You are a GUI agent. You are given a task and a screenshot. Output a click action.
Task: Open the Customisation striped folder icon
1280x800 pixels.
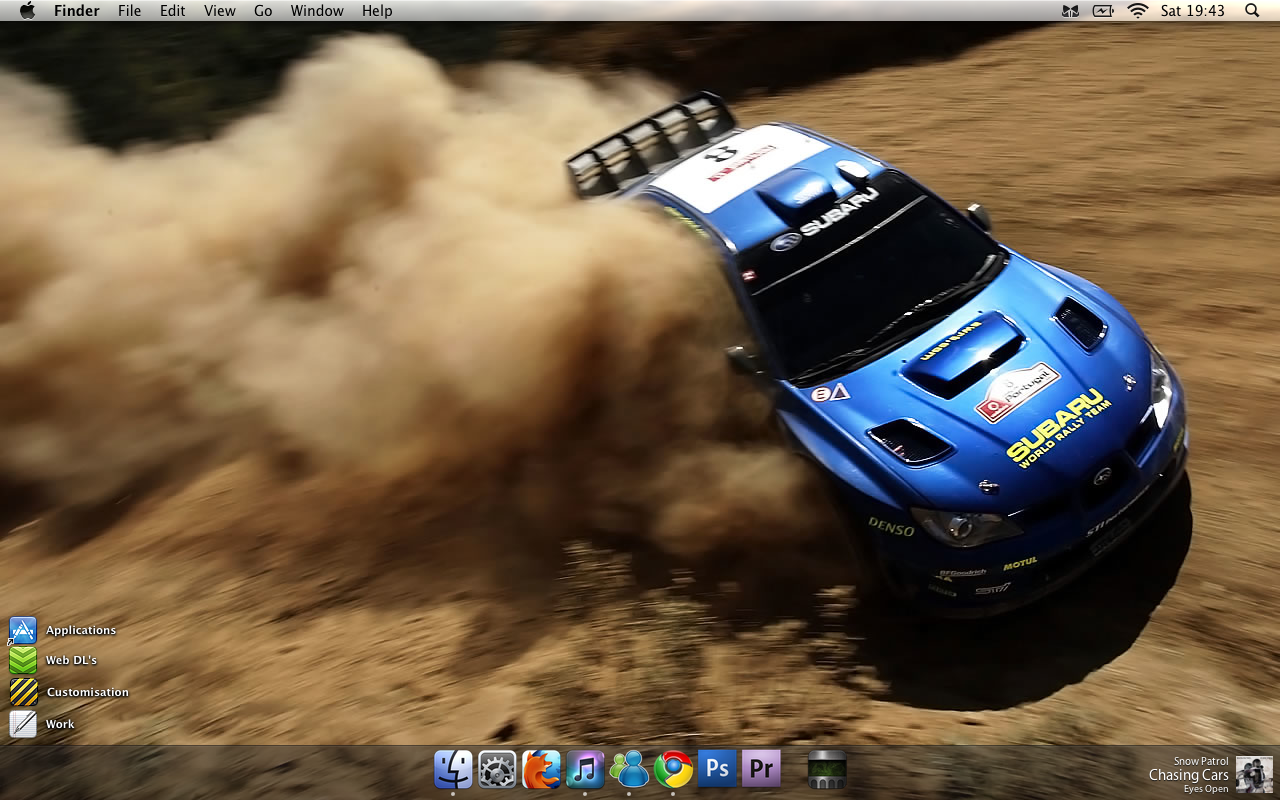pyautogui.click(x=23, y=692)
